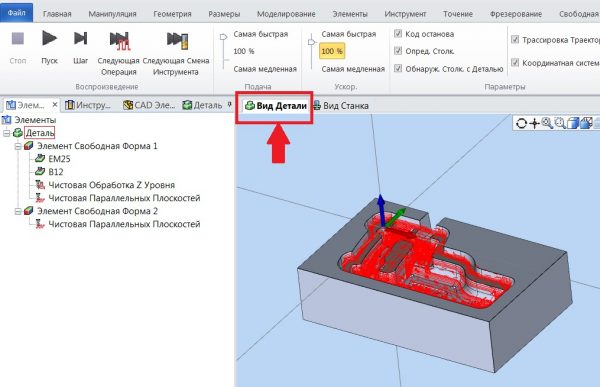The image size is (600, 387).
Task: Collapse Элемент Свободная Форма 1 node
Action: pyautogui.click(x=18, y=146)
